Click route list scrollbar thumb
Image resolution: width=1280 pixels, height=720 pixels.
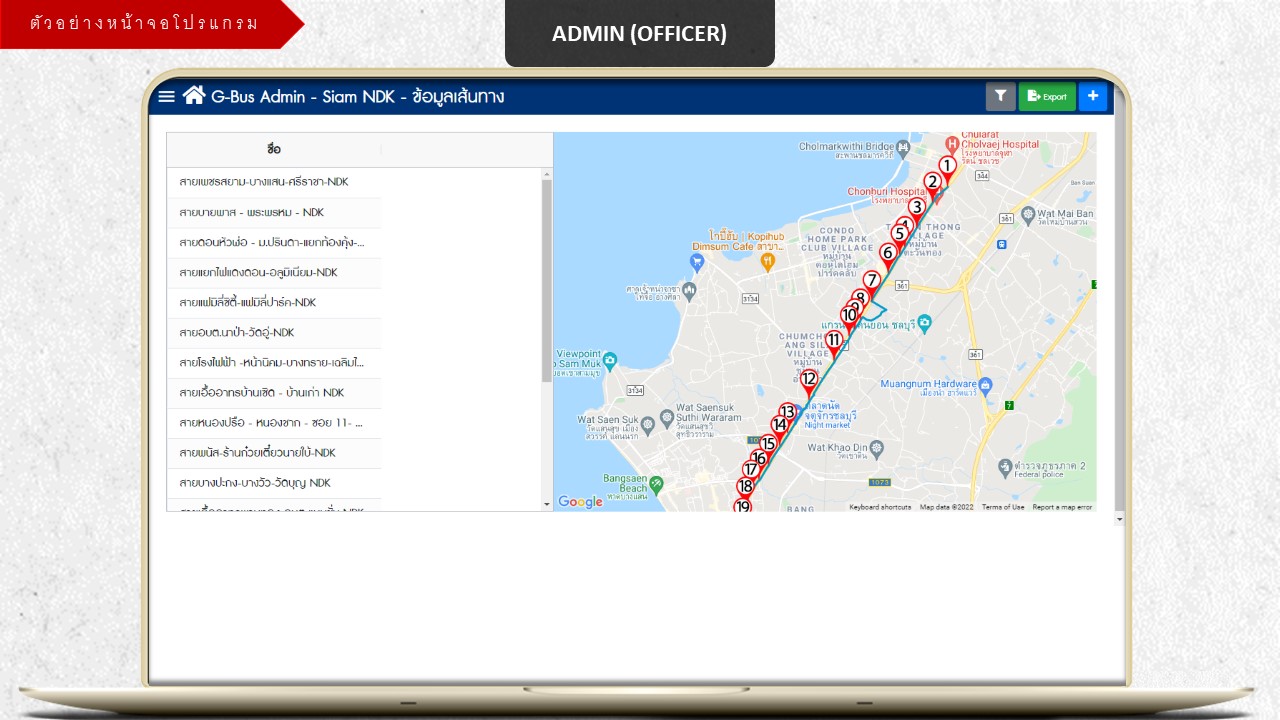547,280
